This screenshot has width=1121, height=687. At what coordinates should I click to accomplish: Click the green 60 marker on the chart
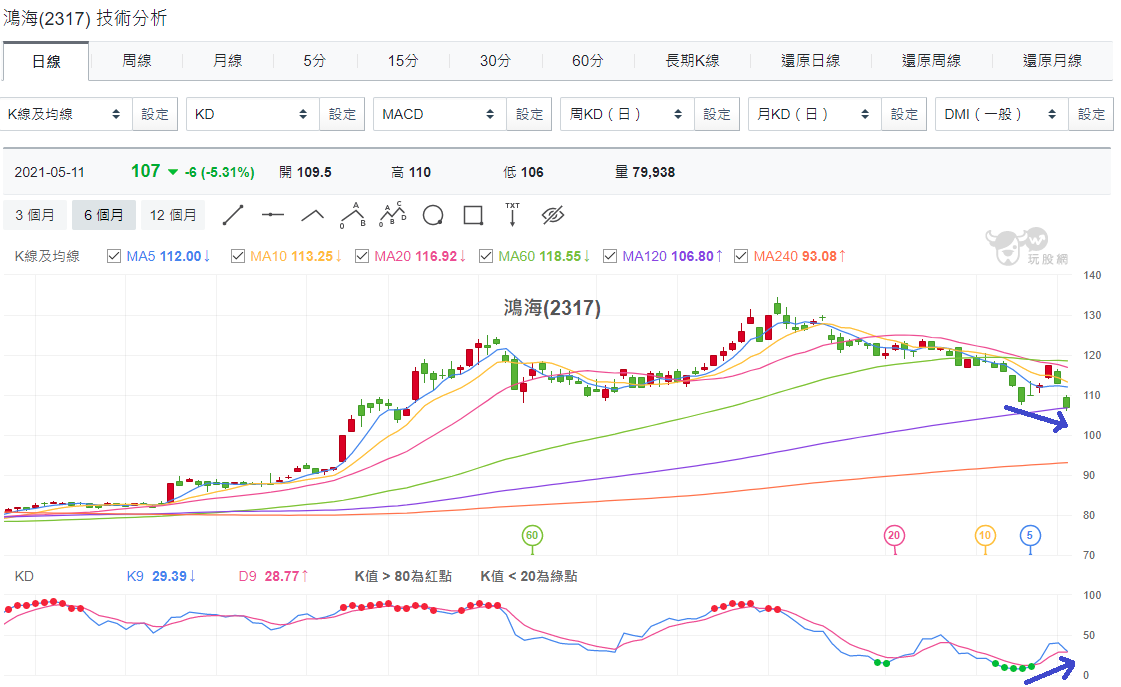[532, 535]
